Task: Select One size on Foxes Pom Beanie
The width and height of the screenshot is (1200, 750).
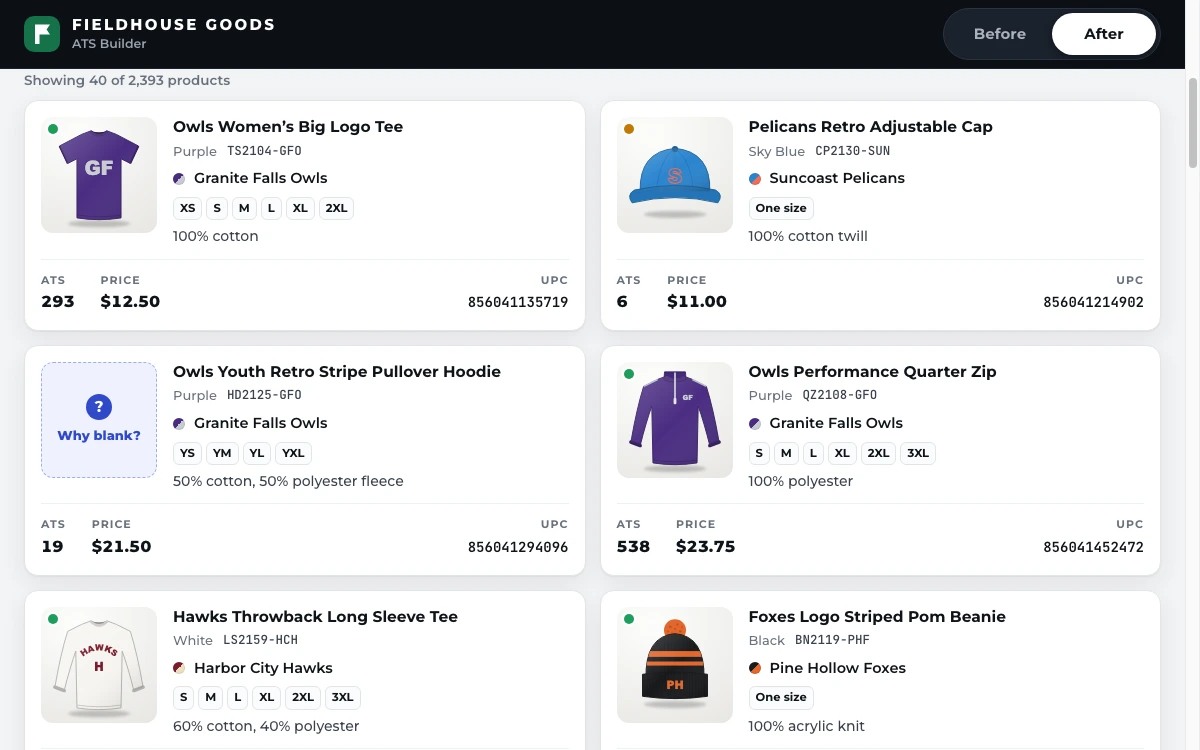Action: [x=781, y=698]
